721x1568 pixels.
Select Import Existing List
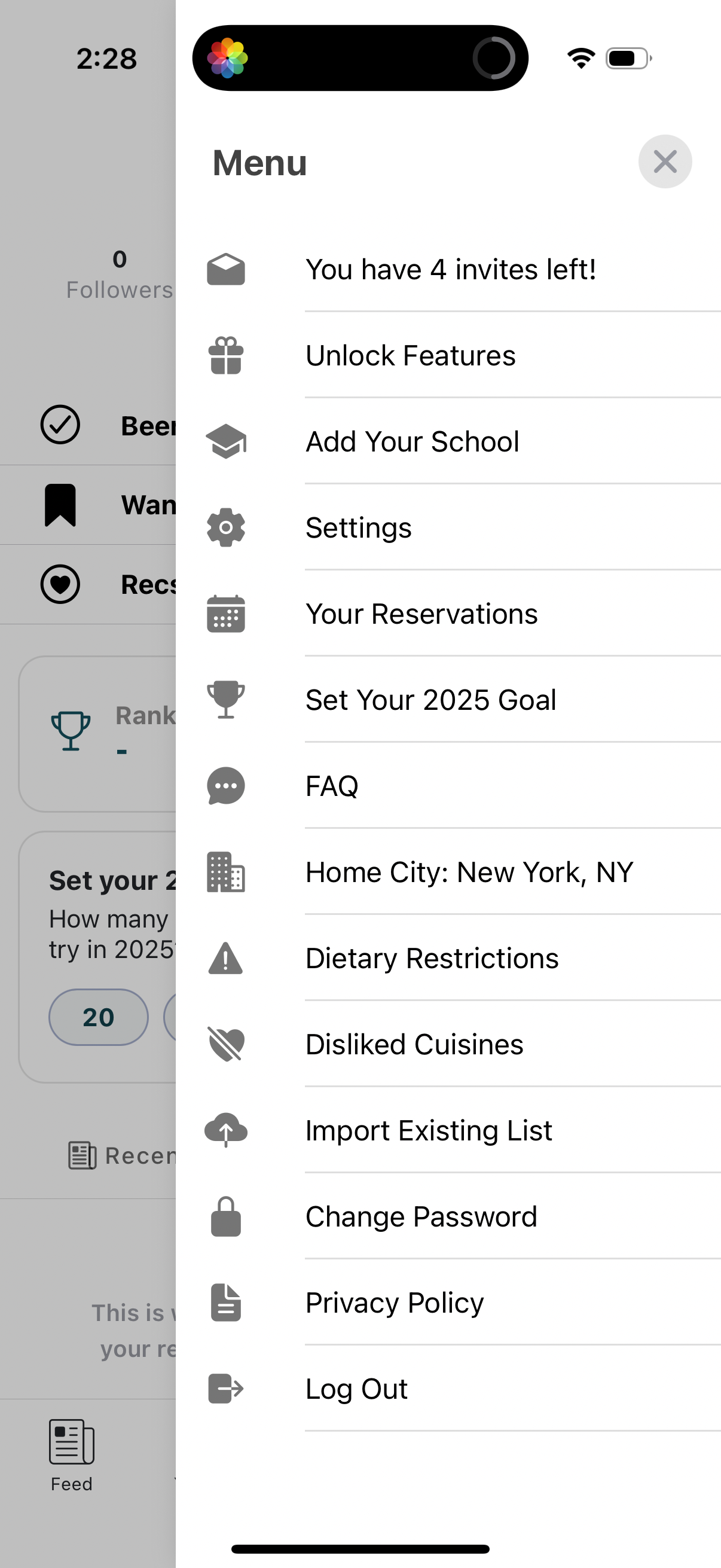(x=428, y=1130)
